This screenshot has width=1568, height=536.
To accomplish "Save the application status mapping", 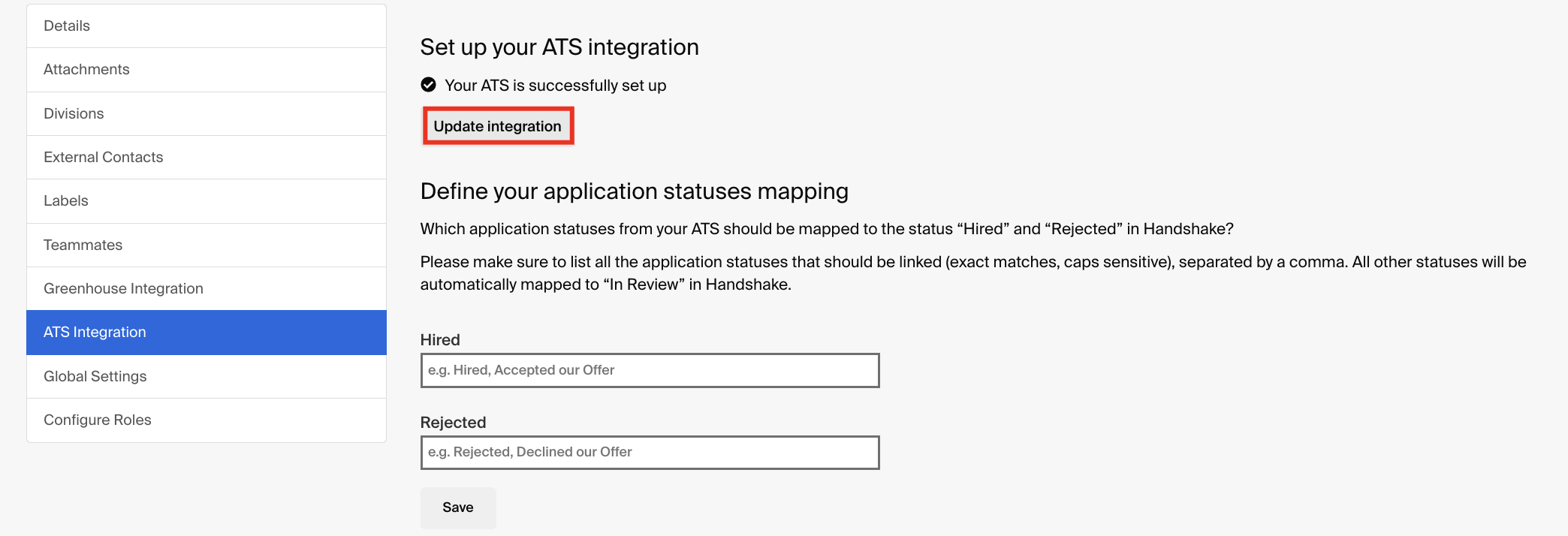I will coord(458,508).
